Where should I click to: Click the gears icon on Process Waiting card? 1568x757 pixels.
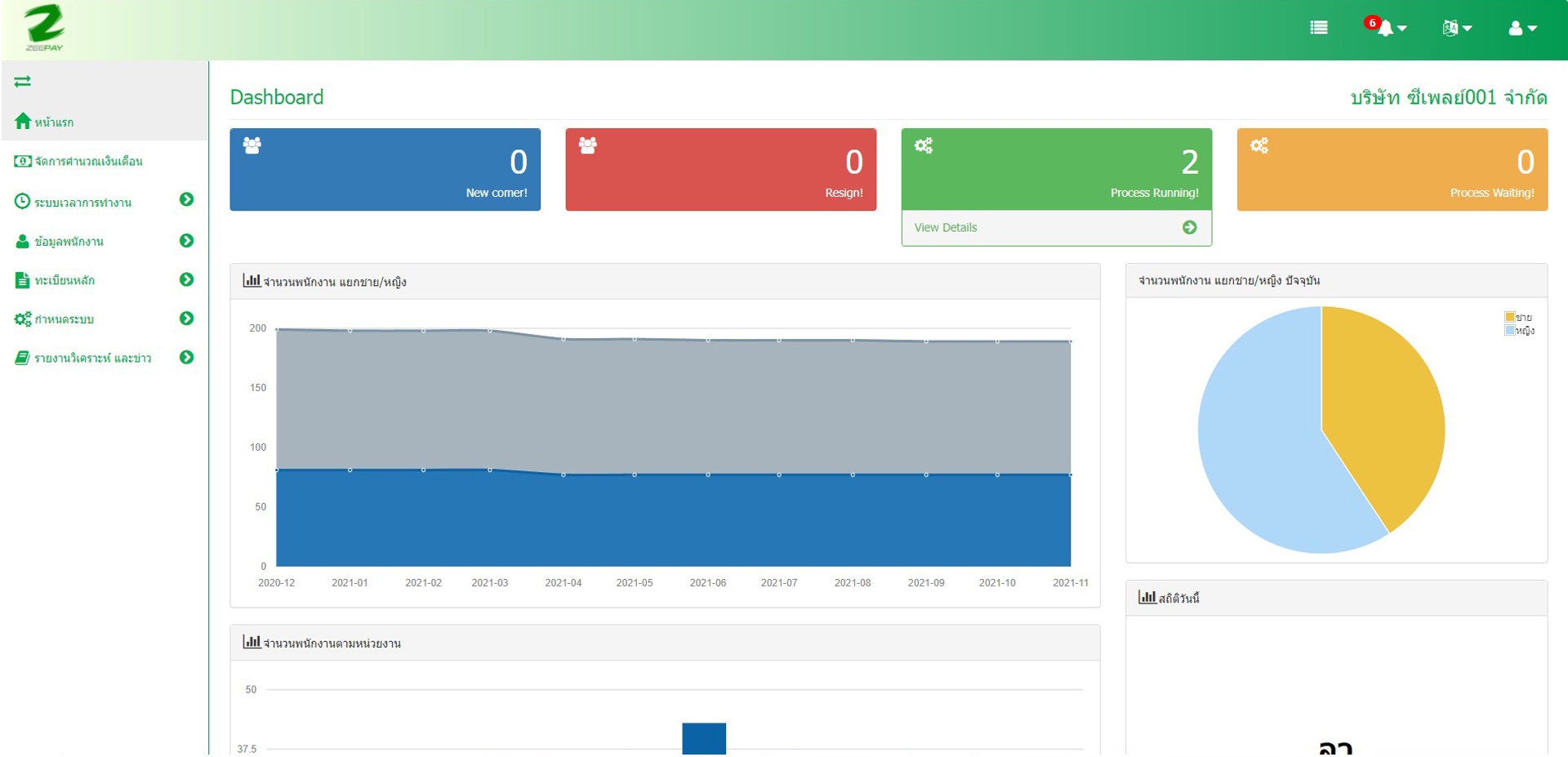[1259, 145]
